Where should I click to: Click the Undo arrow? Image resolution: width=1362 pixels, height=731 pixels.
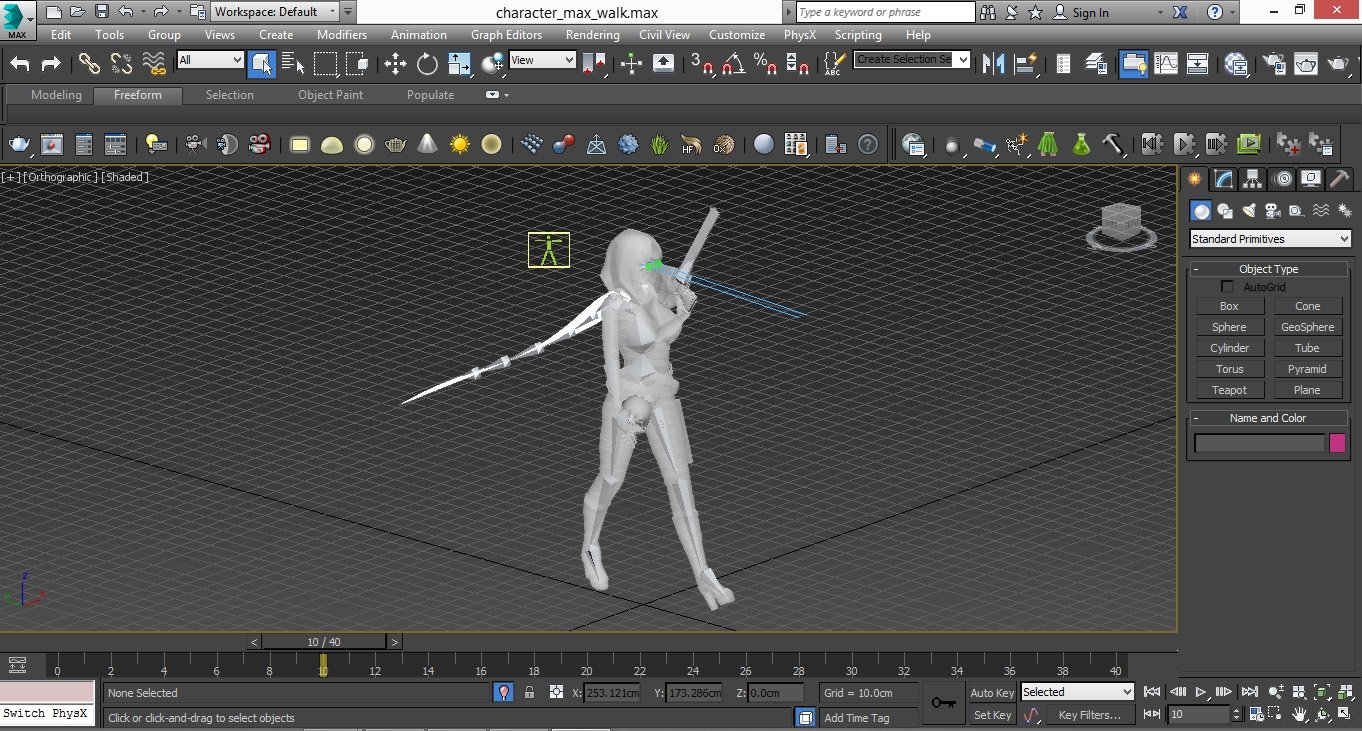point(20,64)
